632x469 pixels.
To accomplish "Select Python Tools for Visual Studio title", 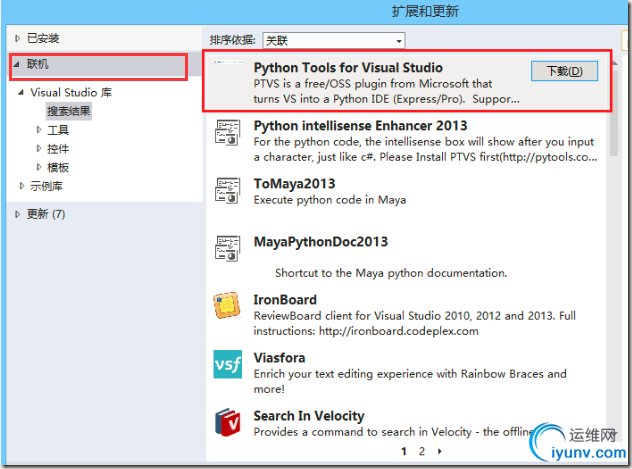I will [x=348, y=68].
